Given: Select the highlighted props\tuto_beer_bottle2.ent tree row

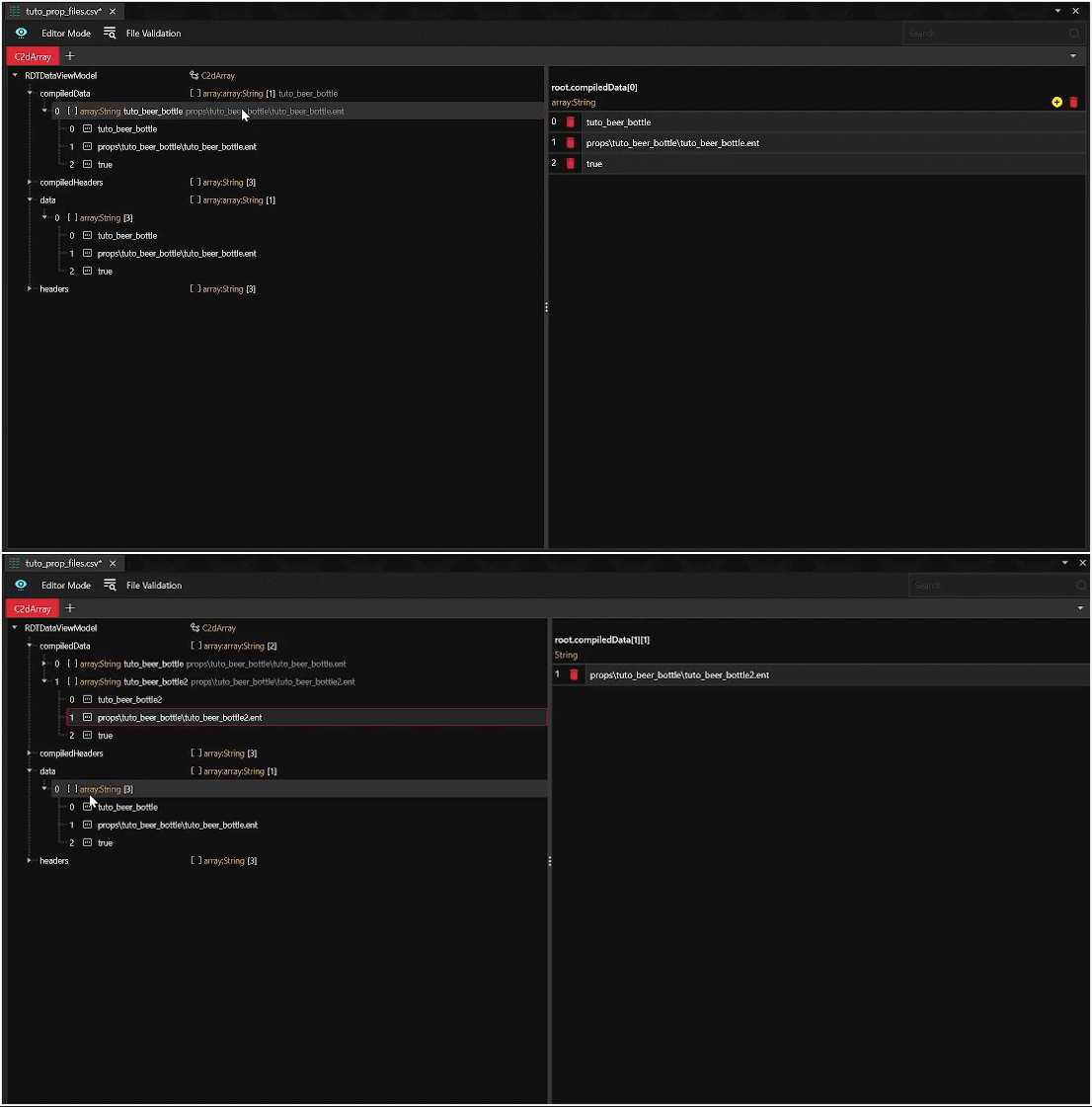Looking at the screenshot, I should click(x=180, y=718).
